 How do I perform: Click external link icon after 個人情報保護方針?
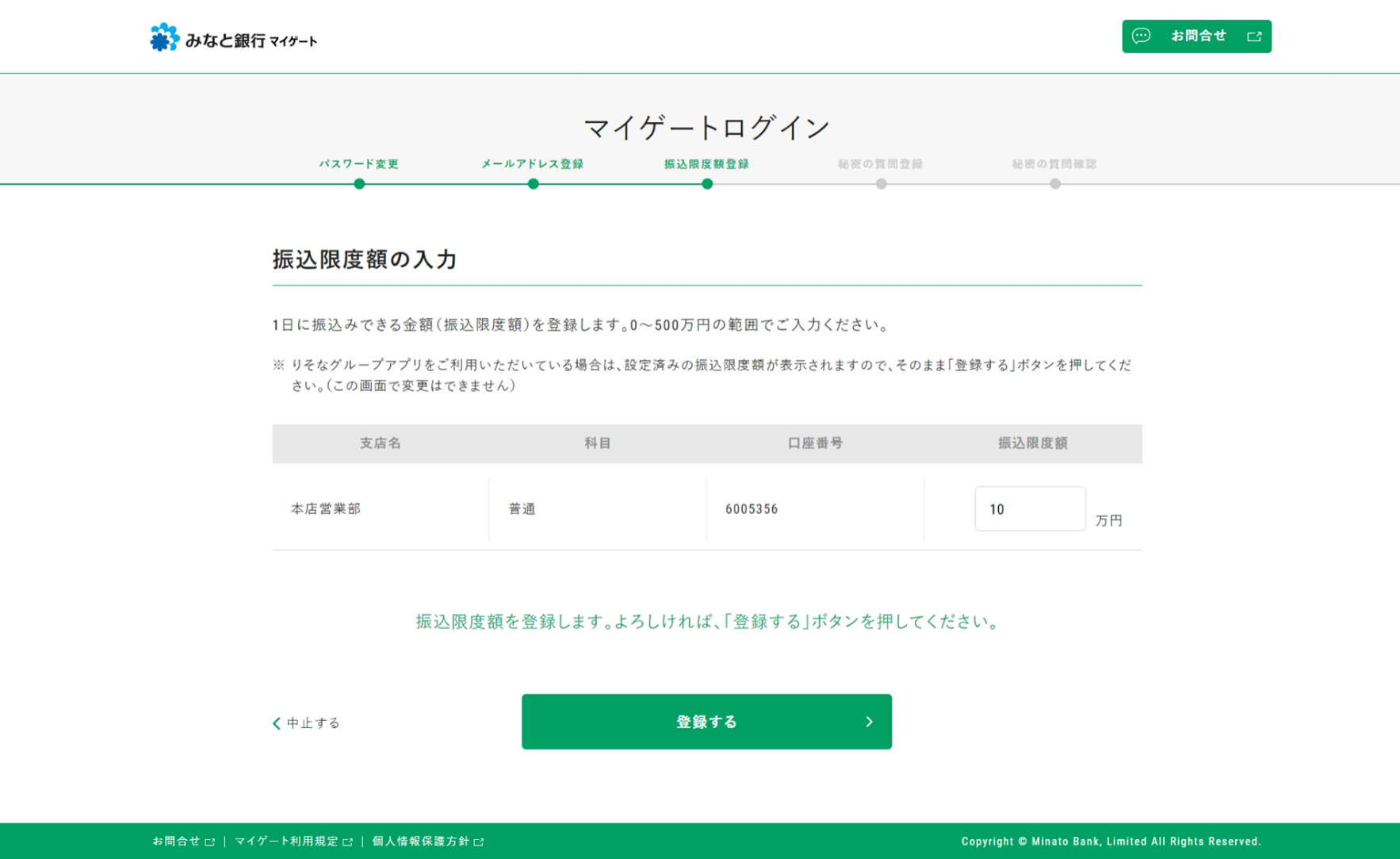[479, 842]
